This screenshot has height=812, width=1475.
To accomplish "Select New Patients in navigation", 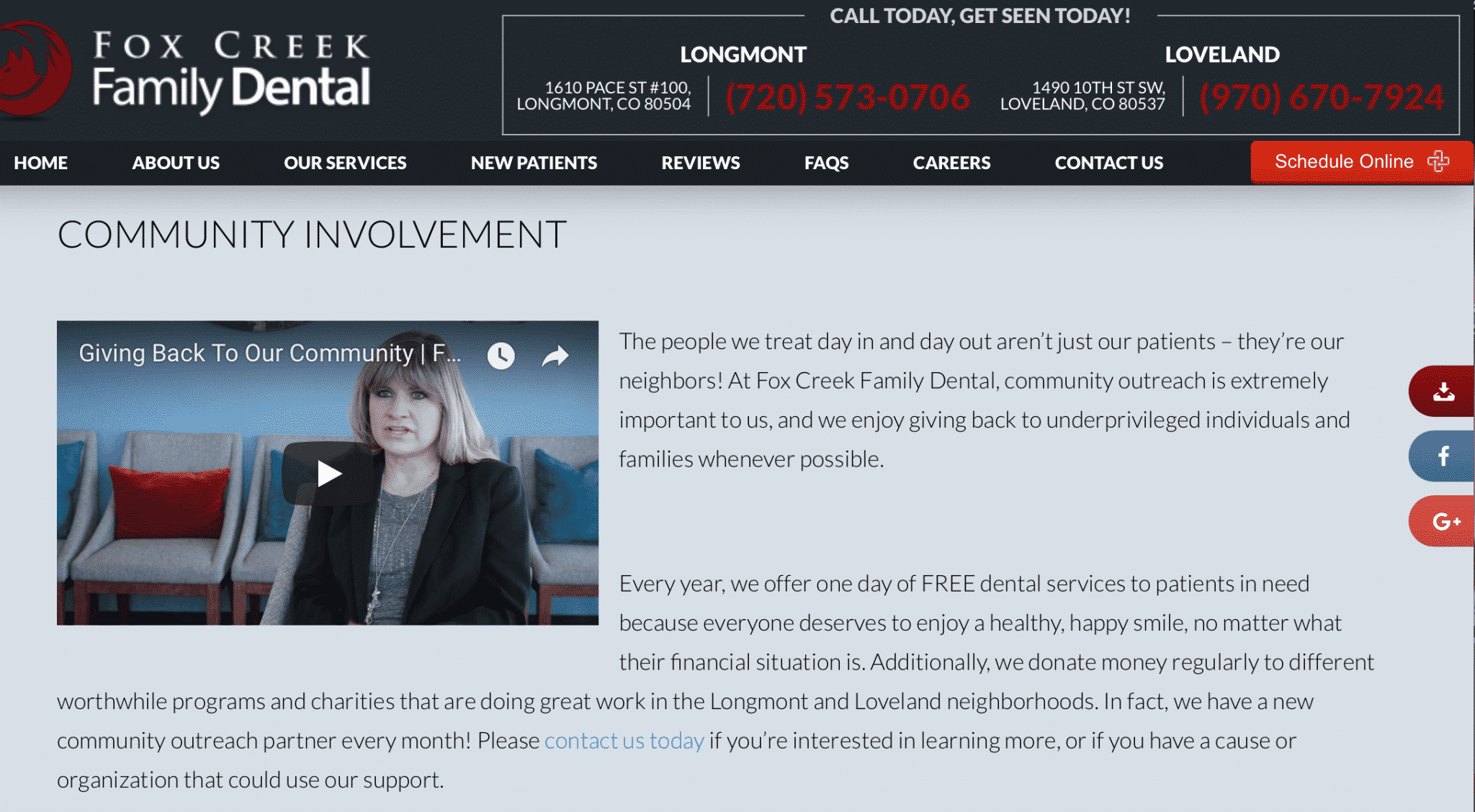I will [534, 163].
